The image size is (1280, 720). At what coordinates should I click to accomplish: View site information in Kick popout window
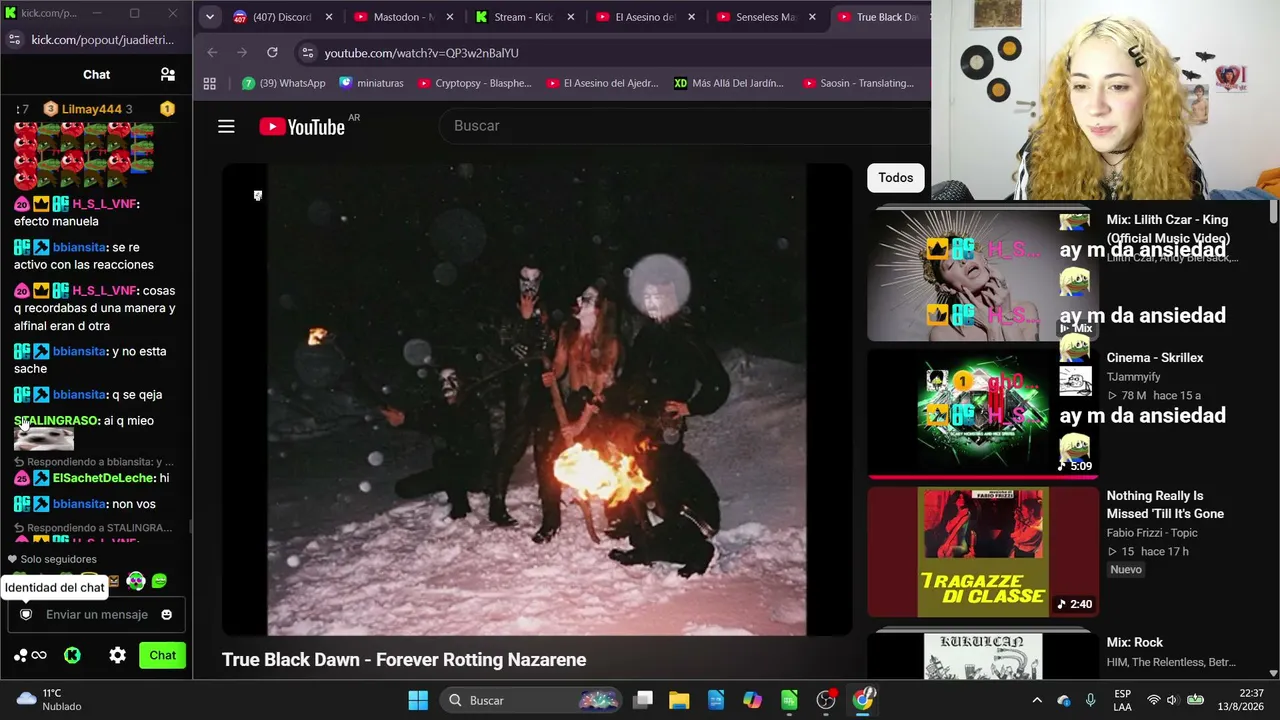14,40
